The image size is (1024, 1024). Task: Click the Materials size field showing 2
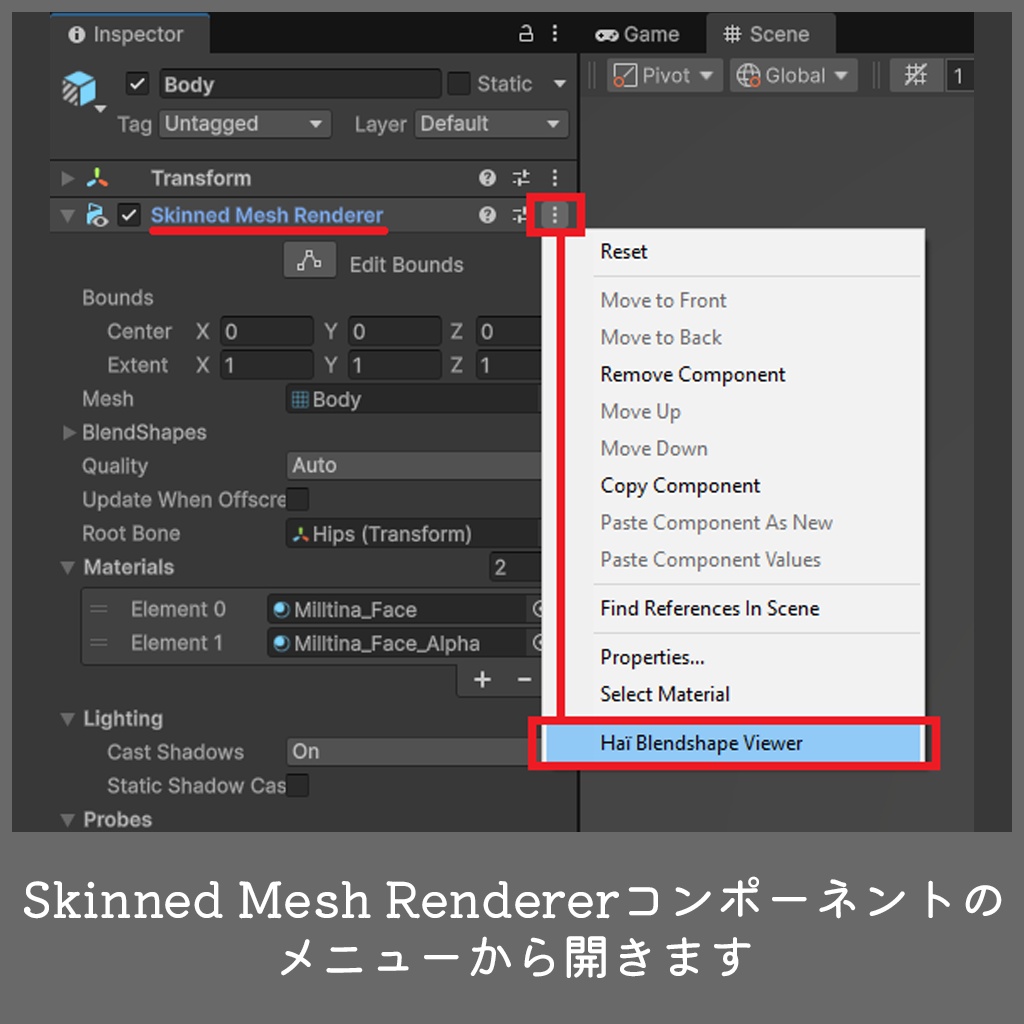click(x=515, y=567)
